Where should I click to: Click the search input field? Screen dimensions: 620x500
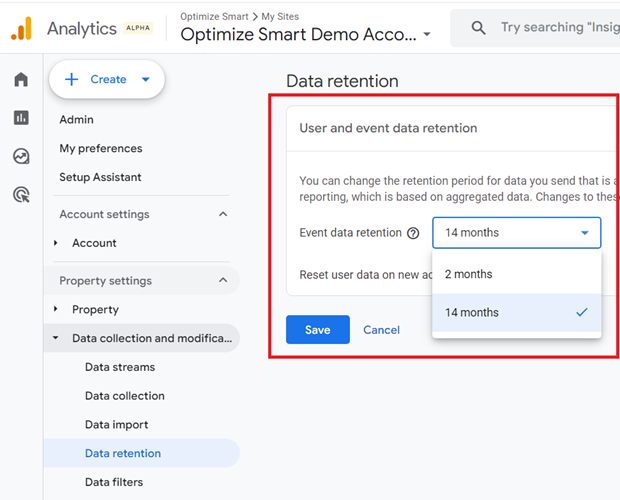click(x=555, y=28)
